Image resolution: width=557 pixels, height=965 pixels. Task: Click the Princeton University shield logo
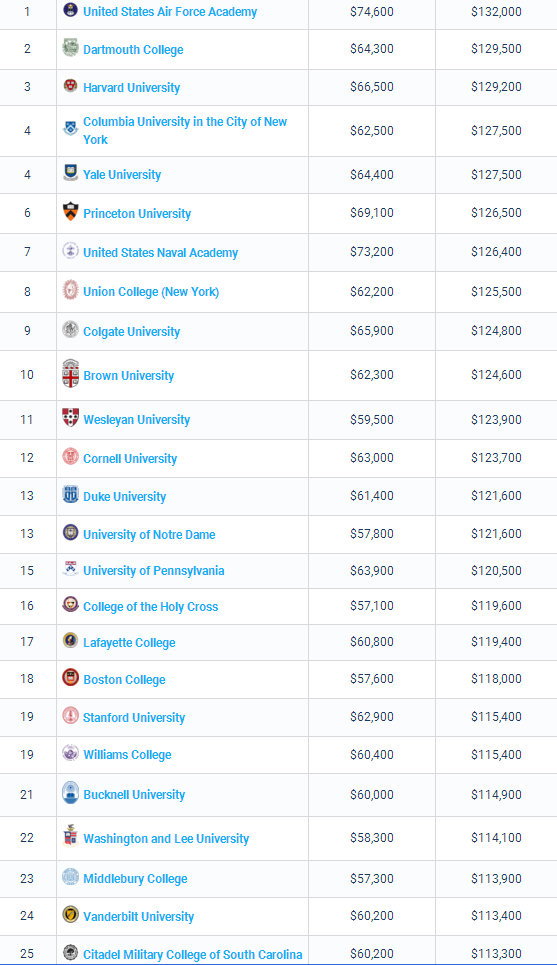click(x=71, y=212)
